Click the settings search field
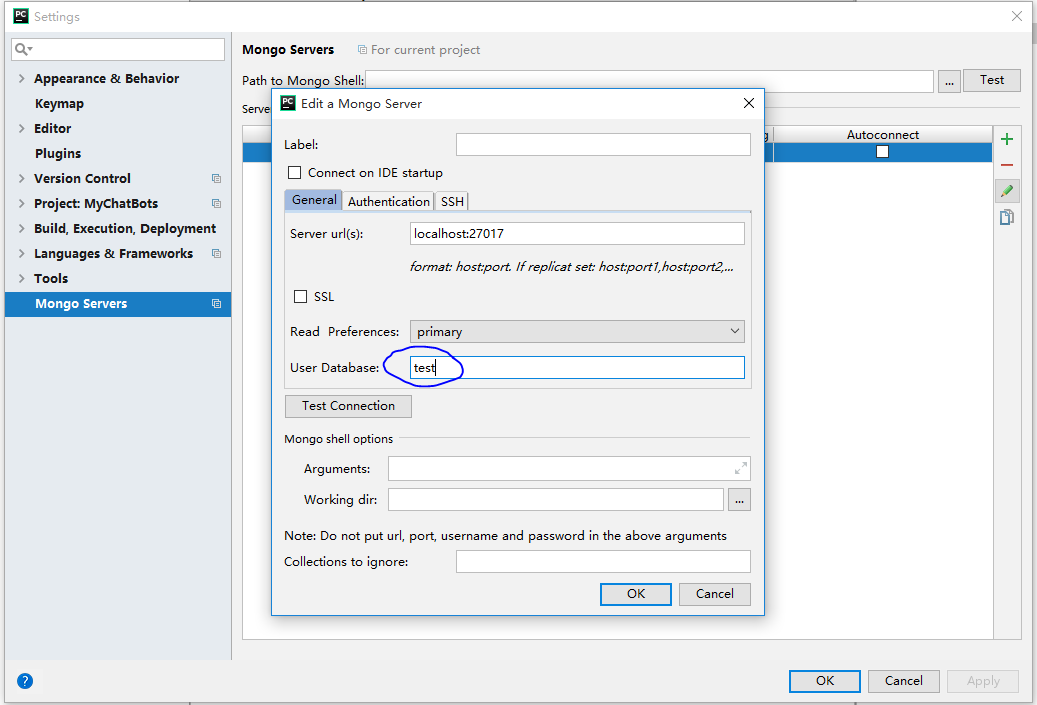Screen dimensions: 1037x705 pos(118,49)
